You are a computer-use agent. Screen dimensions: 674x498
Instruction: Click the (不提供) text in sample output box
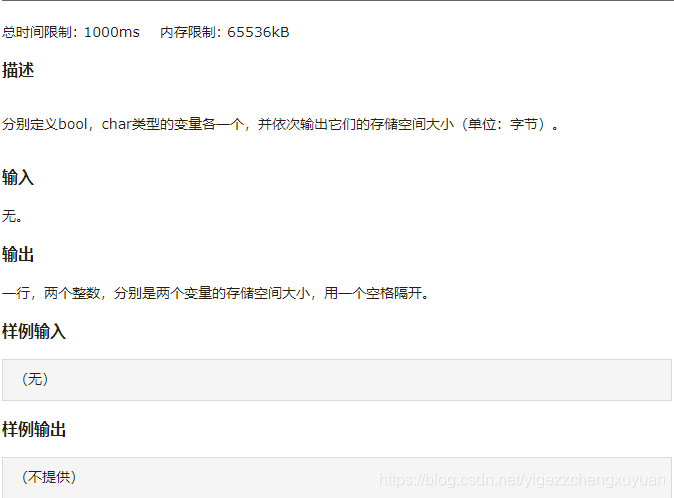[49, 477]
